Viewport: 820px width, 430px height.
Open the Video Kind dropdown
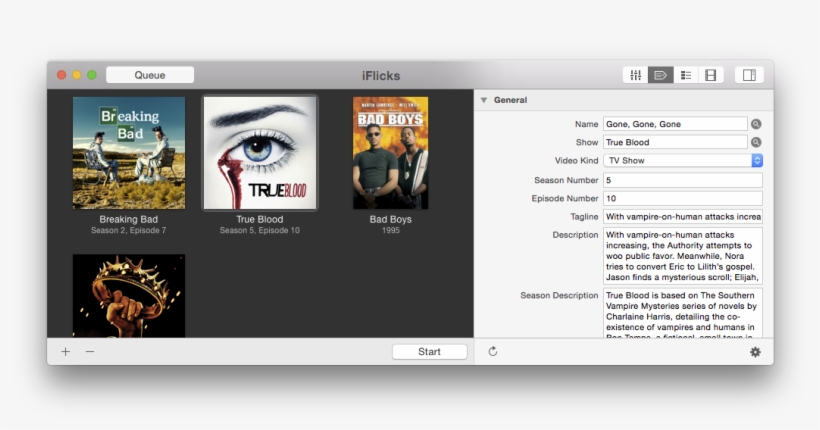click(682, 160)
